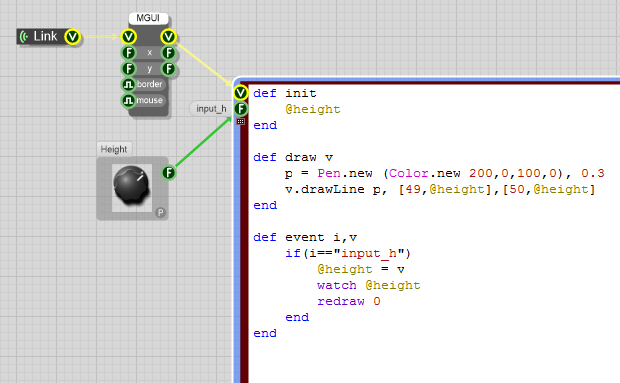The width and height of the screenshot is (620, 383).
Task: Toggle the MGUI border boolean connector
Action: click(129, 84)
